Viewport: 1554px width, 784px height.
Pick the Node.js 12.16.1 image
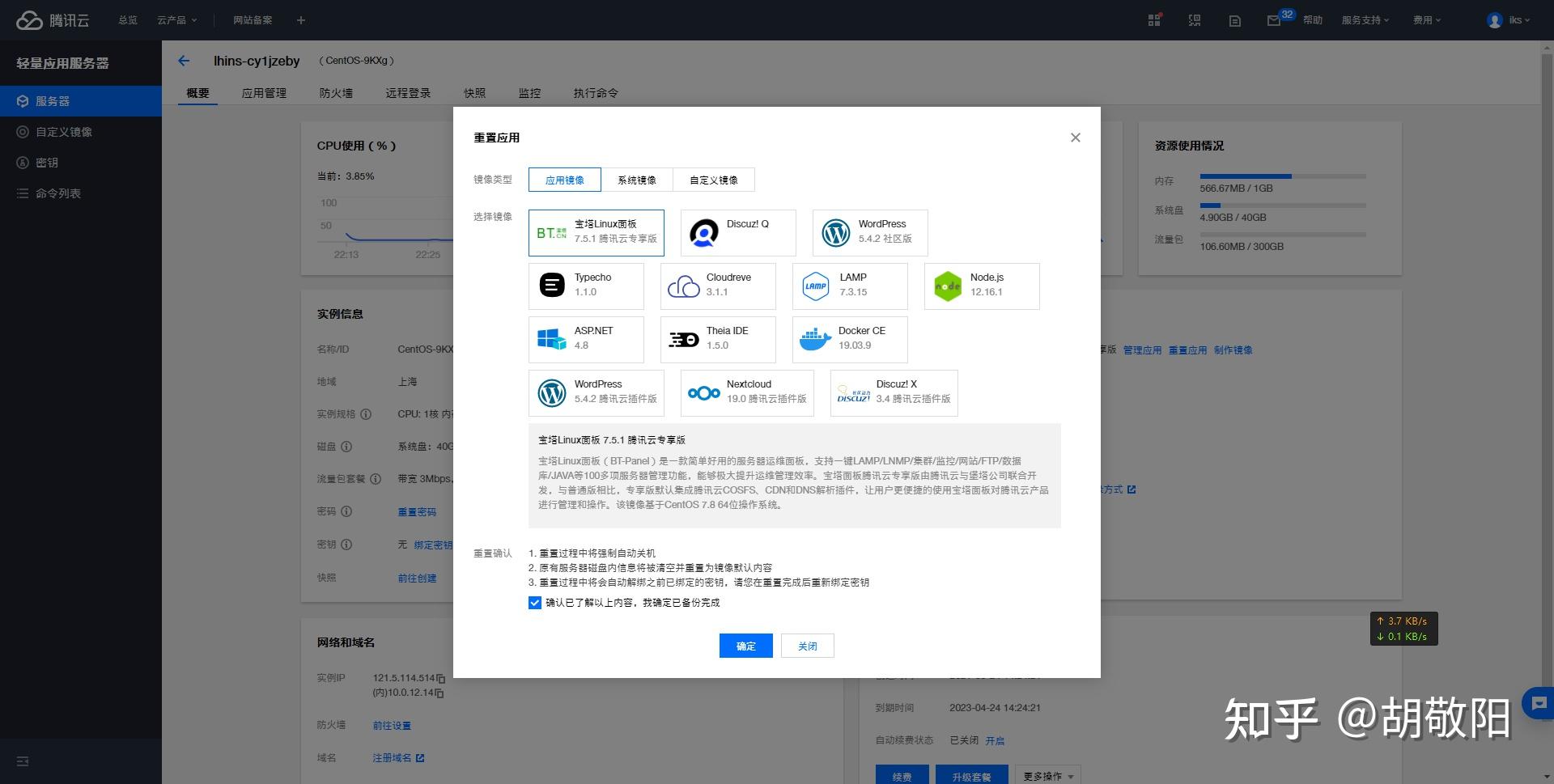click(x=982, y=286)
